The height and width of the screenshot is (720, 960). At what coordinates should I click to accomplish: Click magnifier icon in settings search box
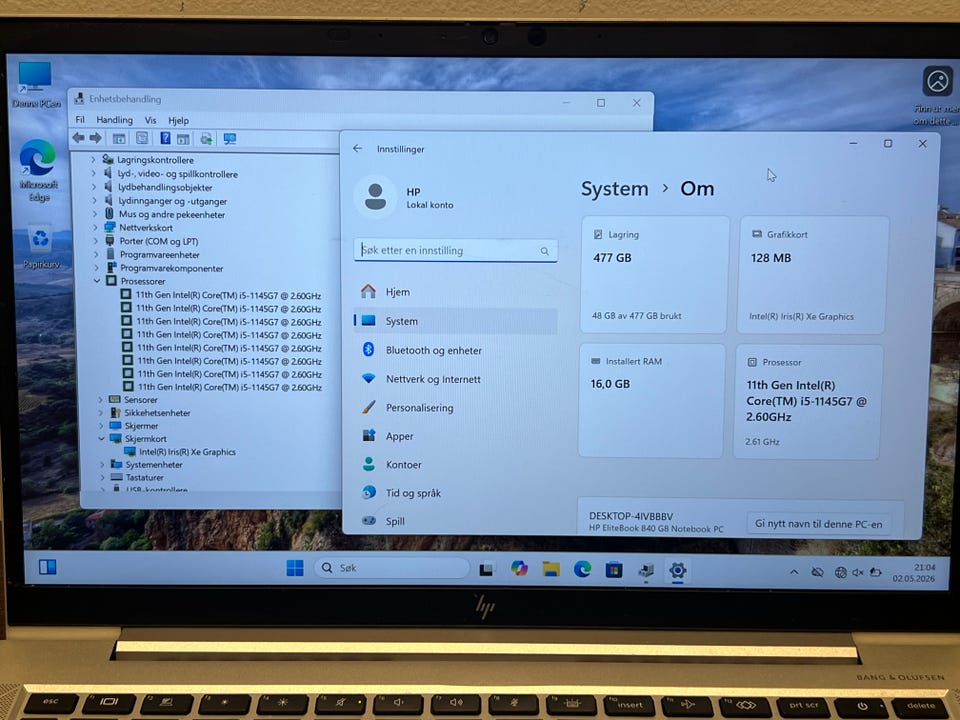(544, 251)
